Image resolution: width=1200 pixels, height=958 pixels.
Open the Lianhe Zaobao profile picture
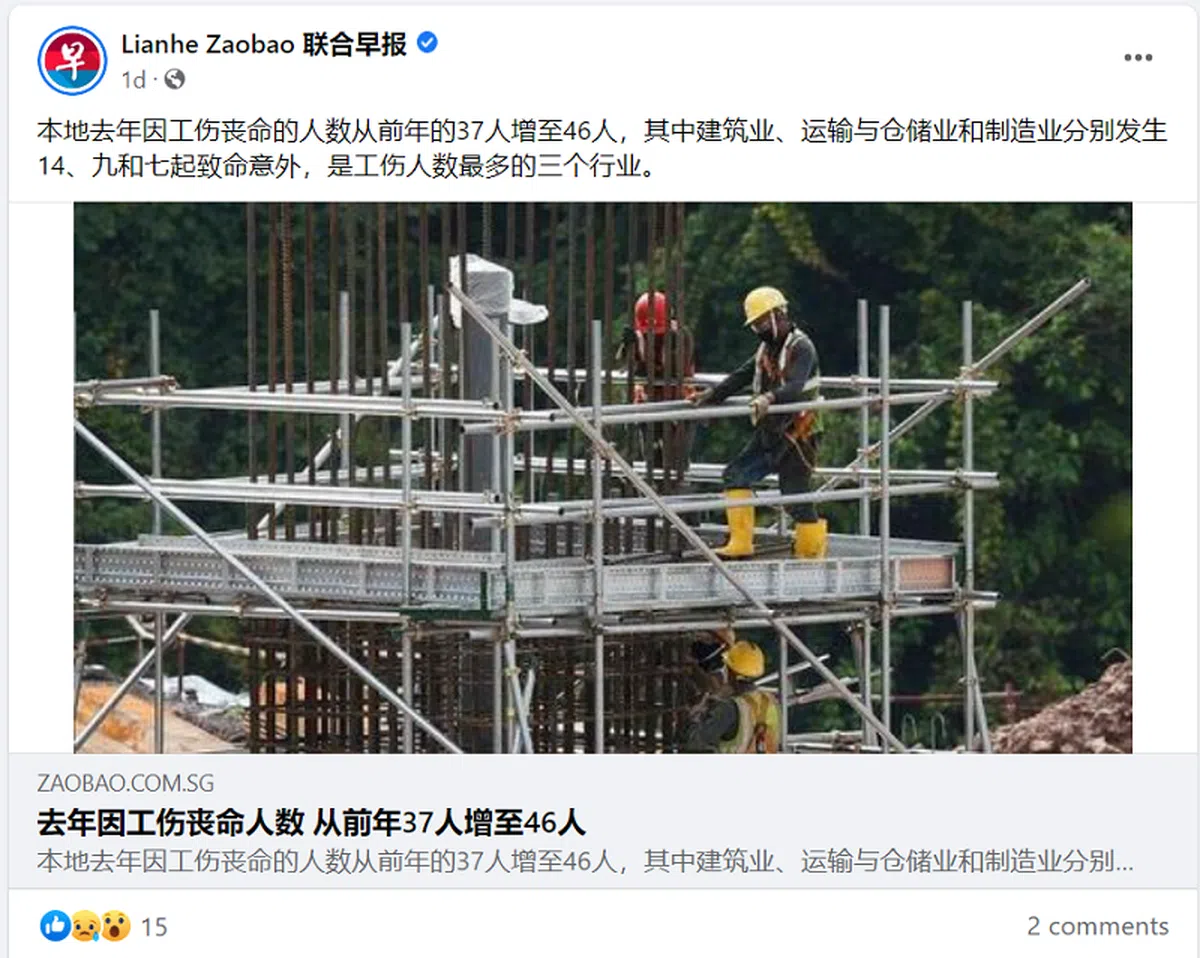[x=72, y=61]
